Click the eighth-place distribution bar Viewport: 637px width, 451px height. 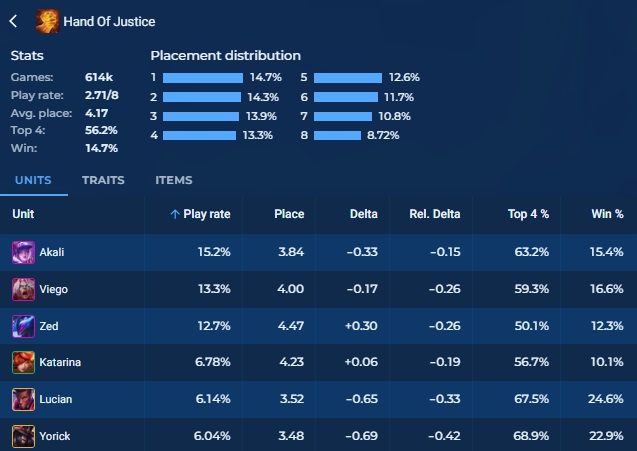pyautogui.click(x=337, y=135)
